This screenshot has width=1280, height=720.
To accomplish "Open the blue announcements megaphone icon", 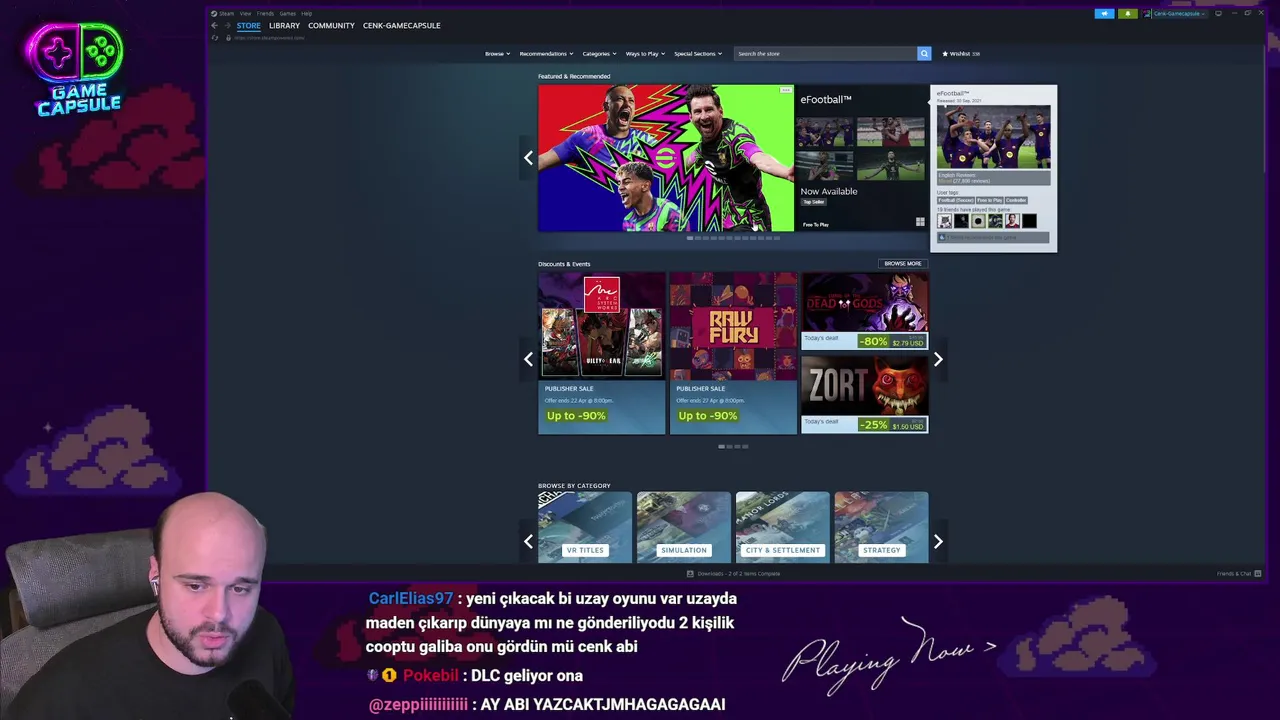I will pos(1104,13).
